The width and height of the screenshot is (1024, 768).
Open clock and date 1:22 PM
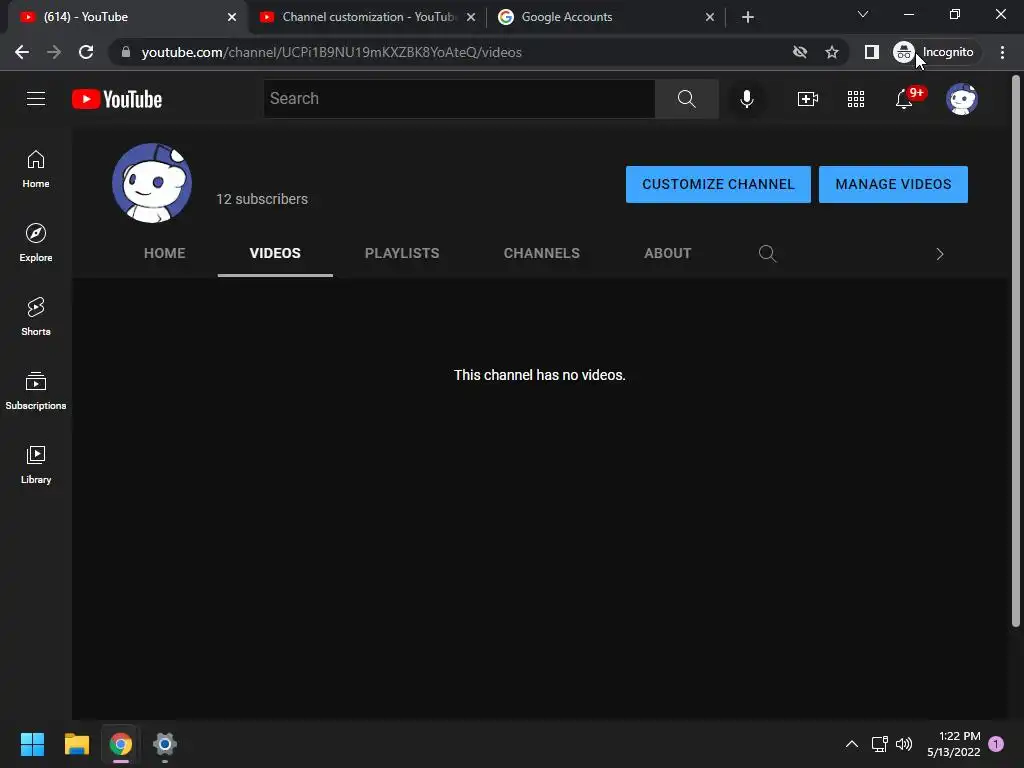coord(953,744)
